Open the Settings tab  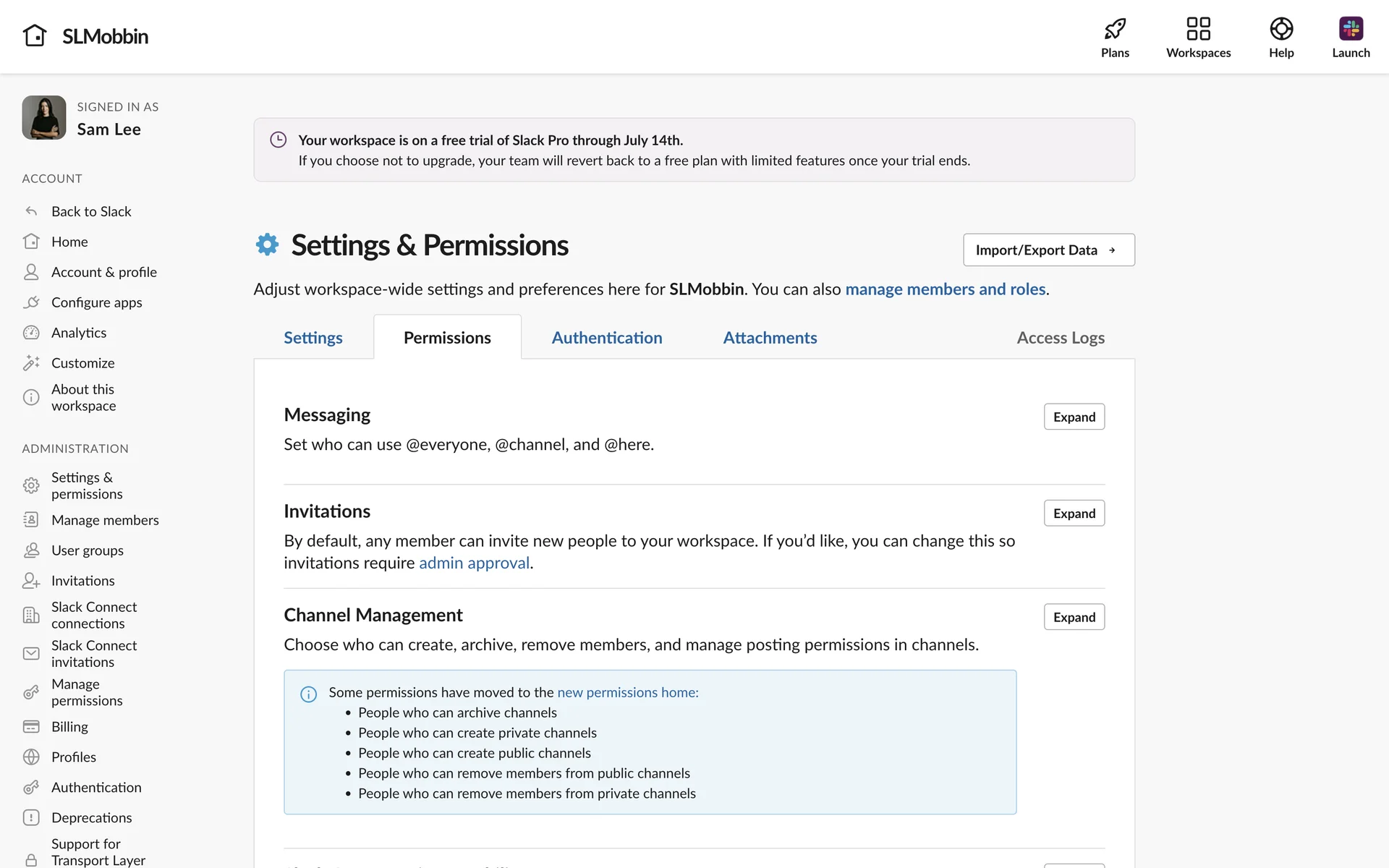pyautogui.click(x=313, y=338)
